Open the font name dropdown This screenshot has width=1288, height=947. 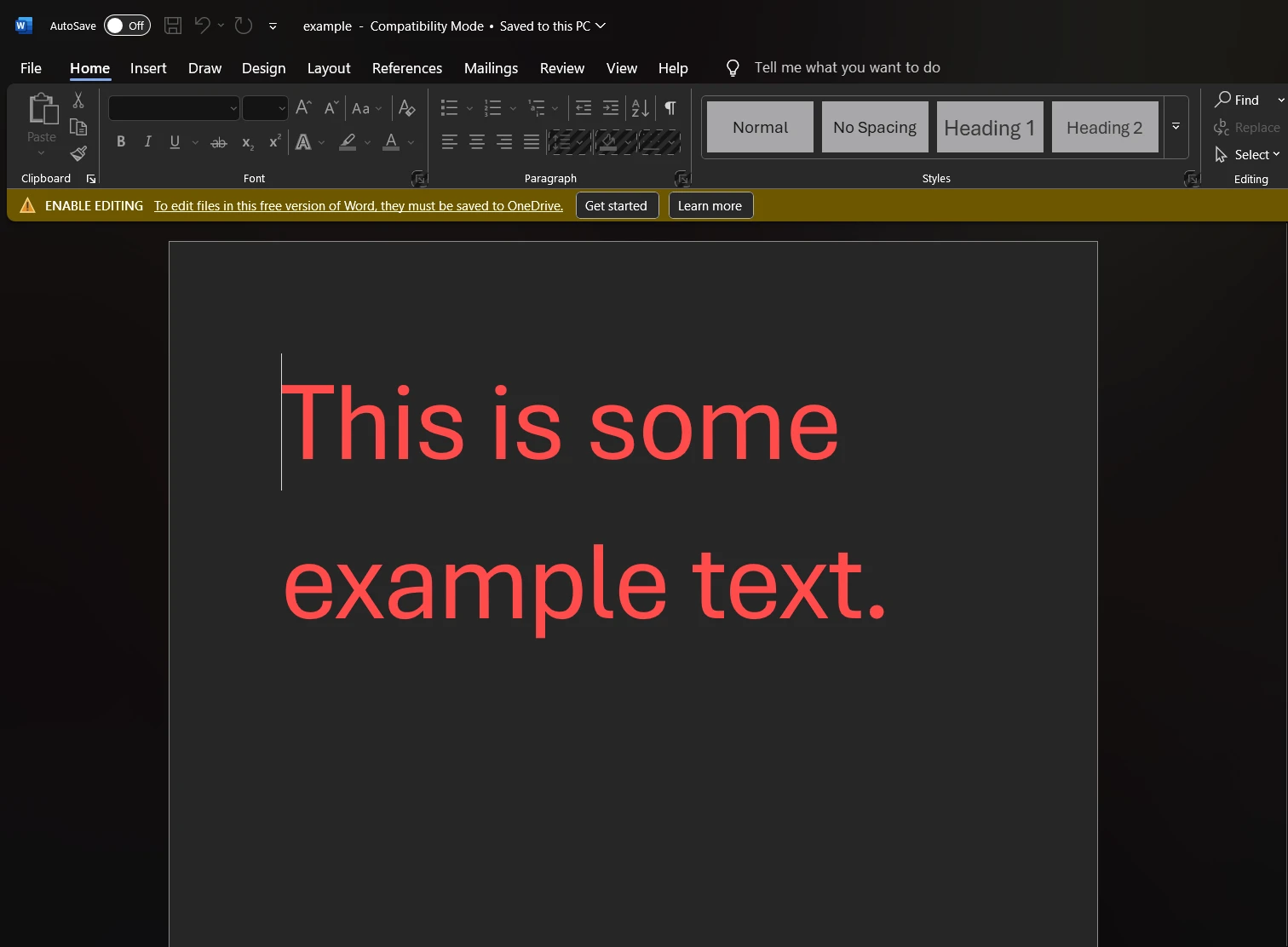coord(233,108)
